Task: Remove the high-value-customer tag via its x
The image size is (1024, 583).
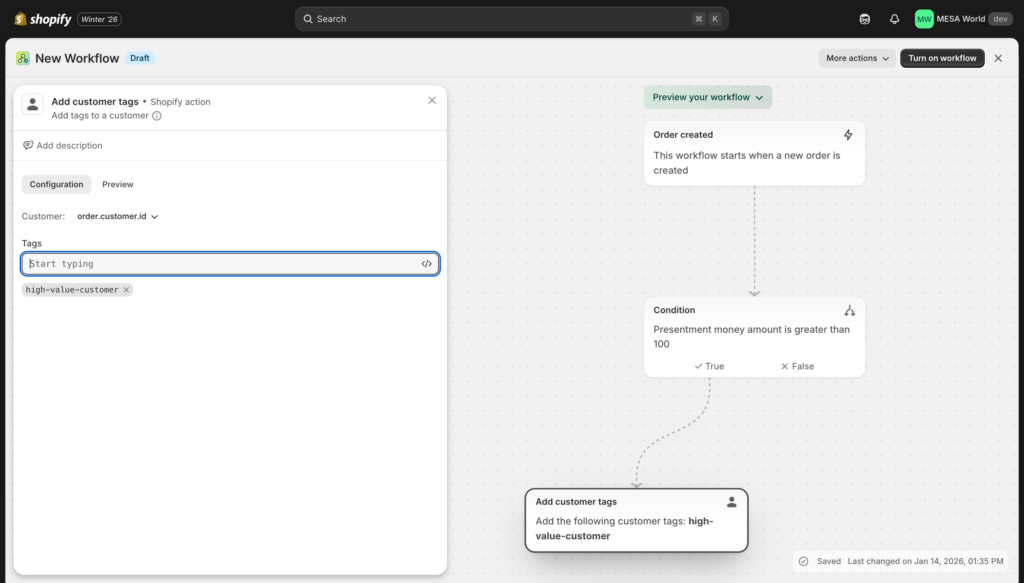Action: coord(125,289)
